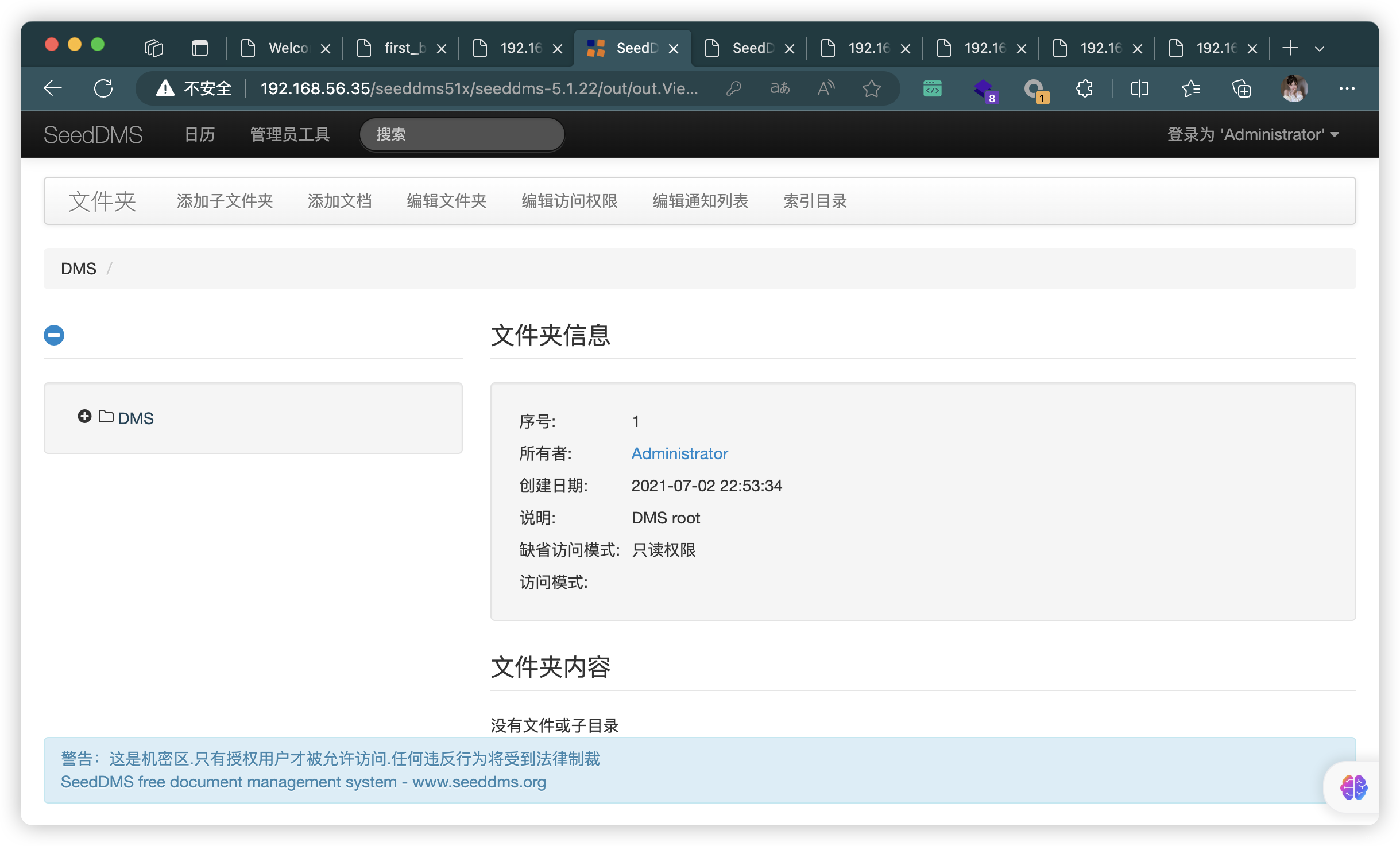
Task: Select the DMS folder in tree
Action: tap(136, 418)
